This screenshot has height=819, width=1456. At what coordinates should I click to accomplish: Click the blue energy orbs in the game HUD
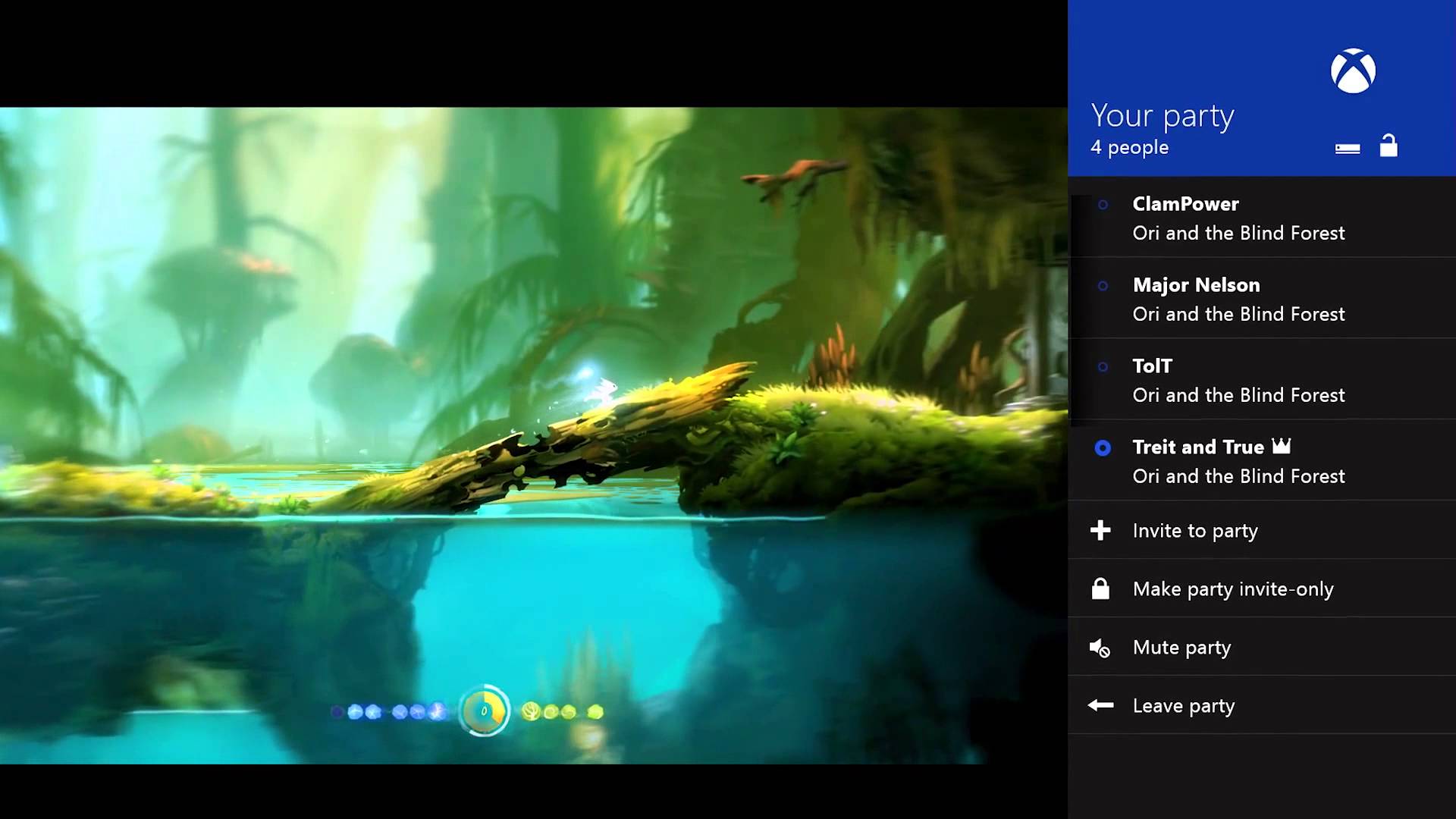pyautogui.click(x=391, y=711)
